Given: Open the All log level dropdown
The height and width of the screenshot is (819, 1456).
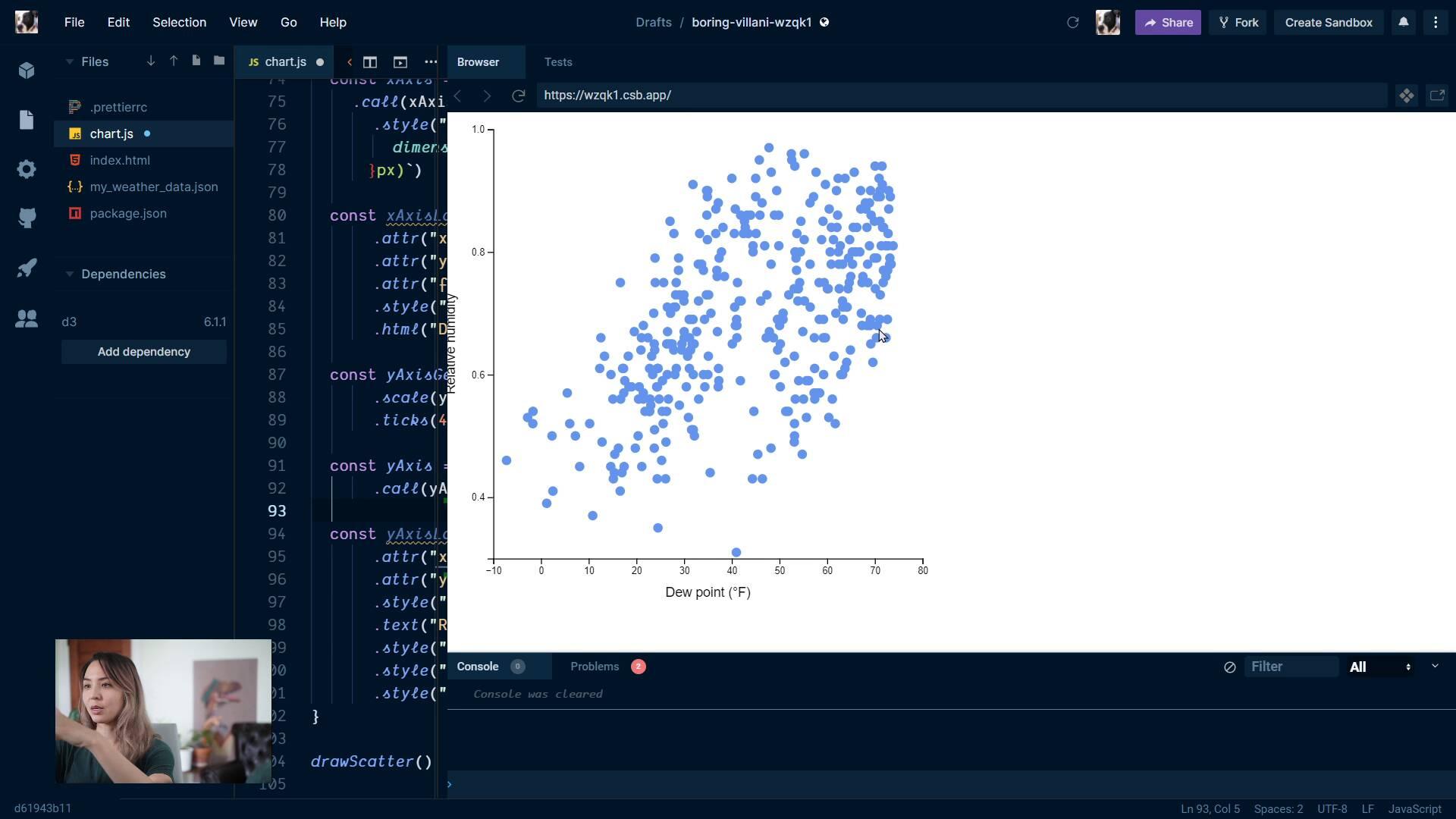Looking at the screenshot, I should [x=1380, y=667].
